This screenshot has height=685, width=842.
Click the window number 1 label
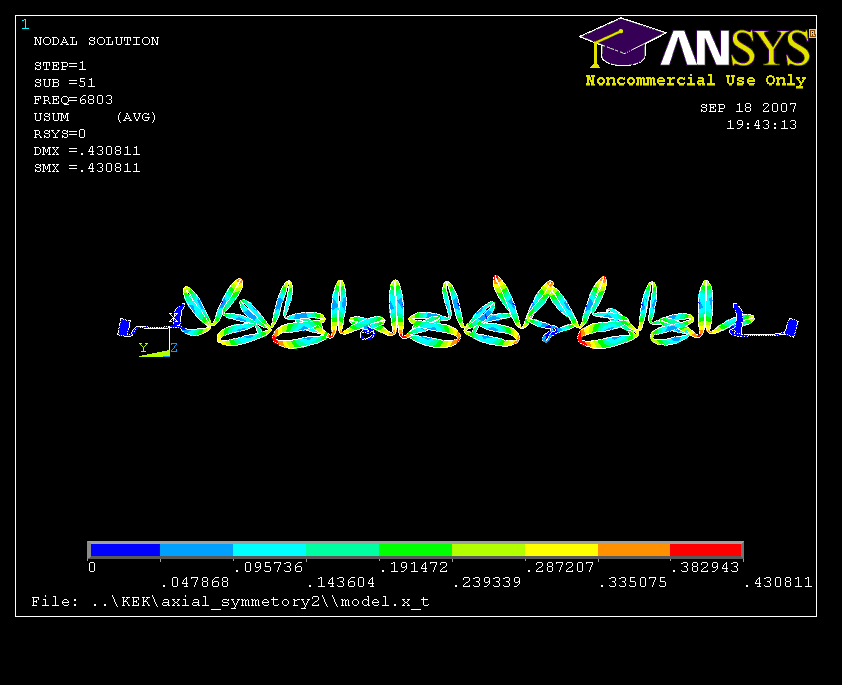point(25,24)
